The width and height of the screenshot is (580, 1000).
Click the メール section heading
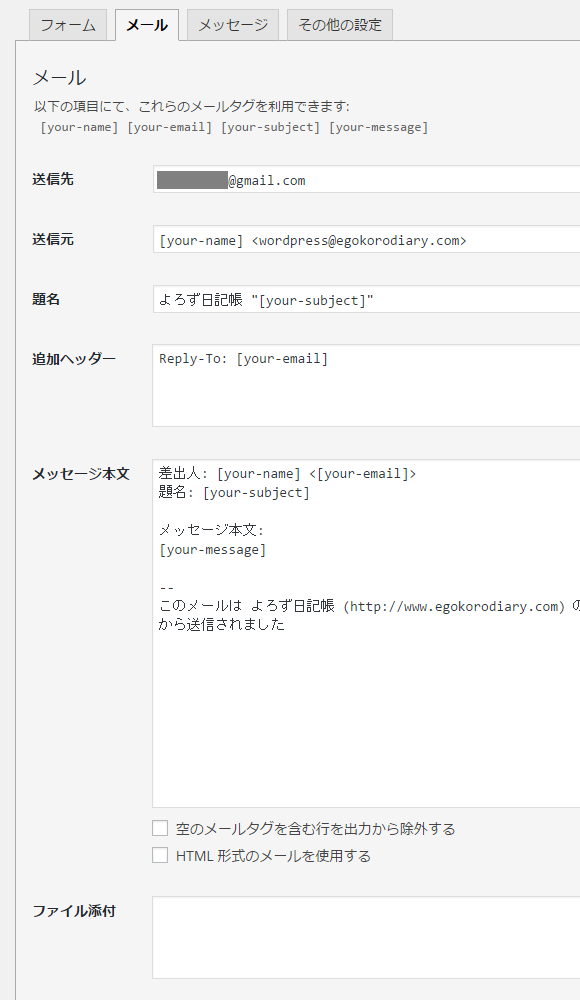point(59,78)
